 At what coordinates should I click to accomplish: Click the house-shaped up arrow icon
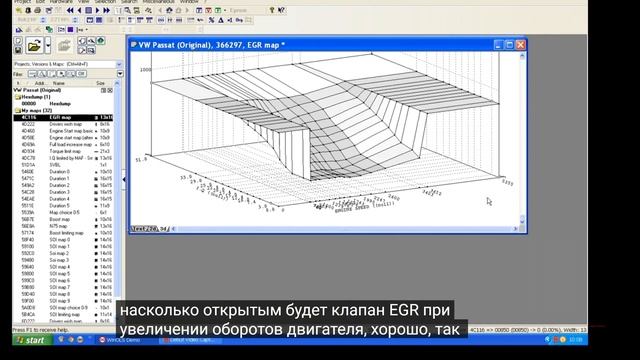click(x=169, y=10)
